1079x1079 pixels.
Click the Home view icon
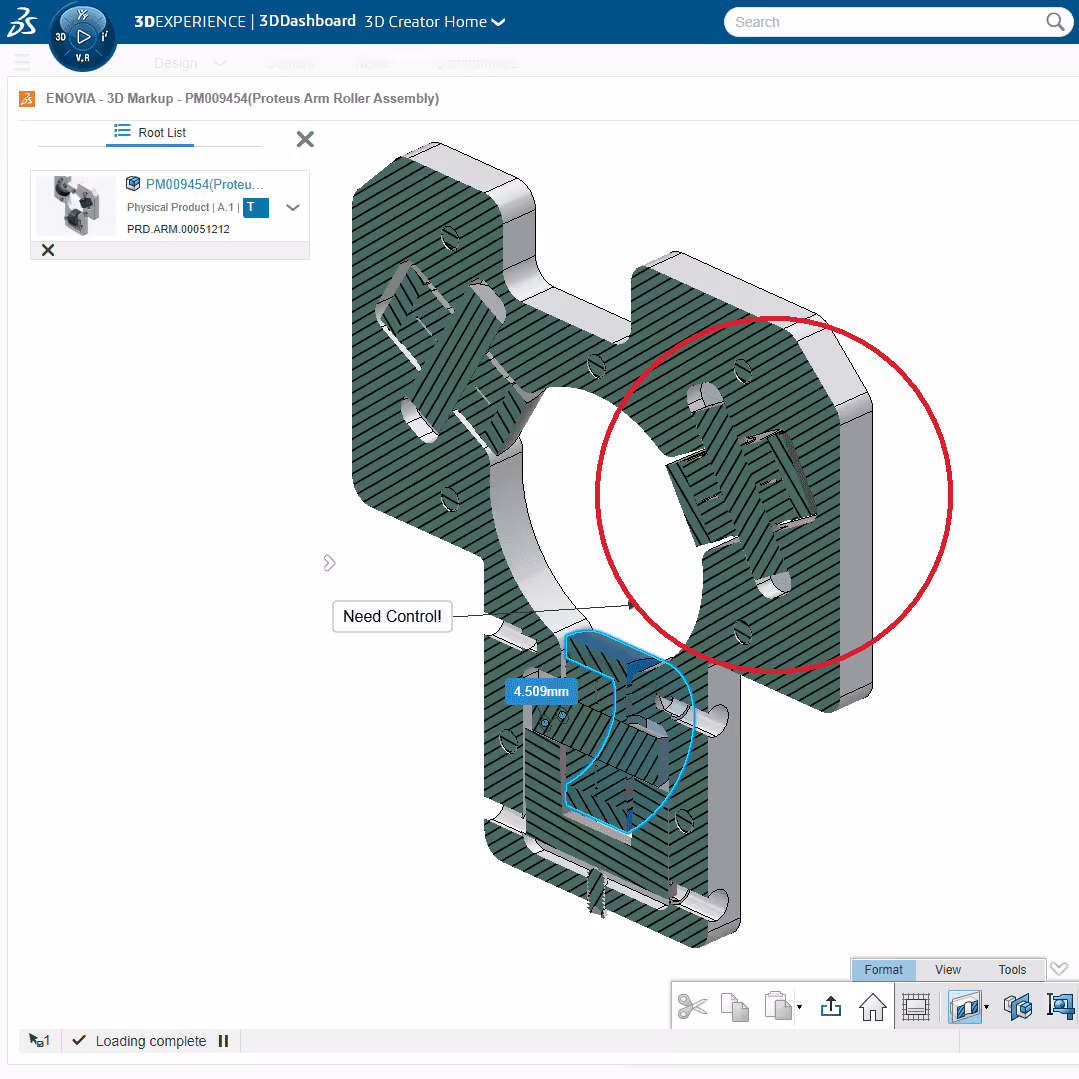click(873, 1007)
